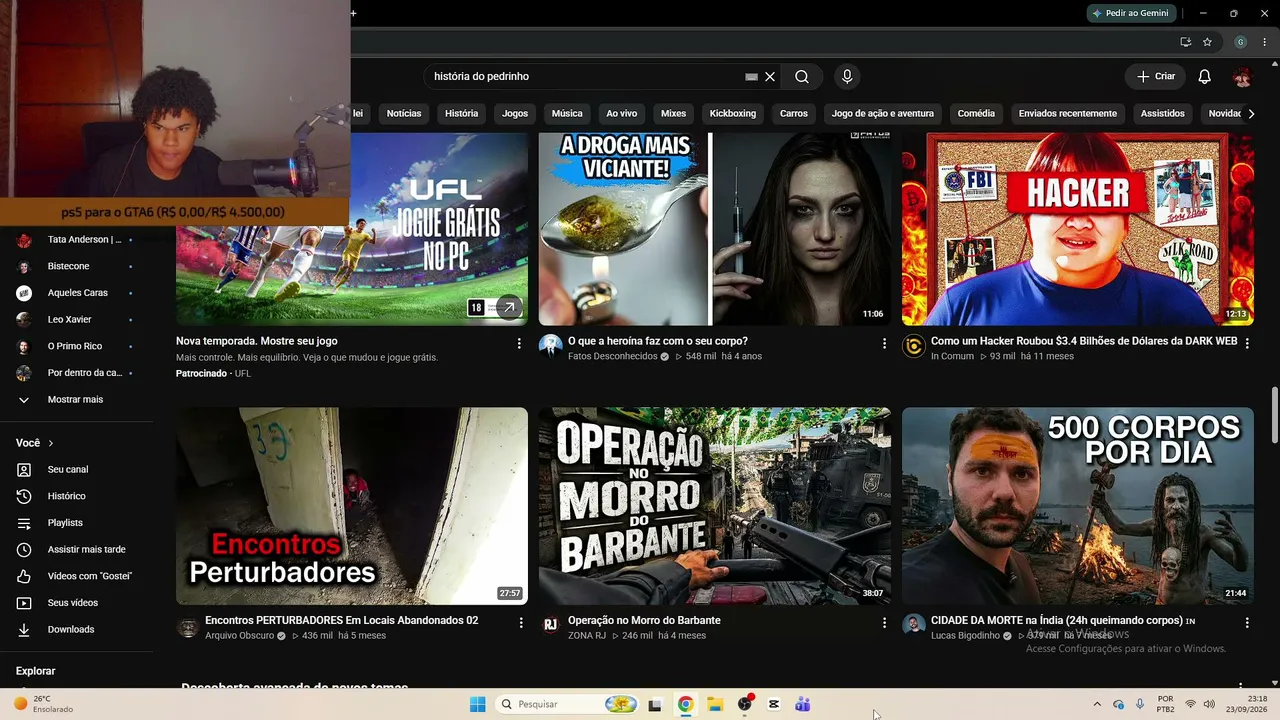Click Pedir ao Gemini button
The image size is (1280, 720).
coord(1131,13)
